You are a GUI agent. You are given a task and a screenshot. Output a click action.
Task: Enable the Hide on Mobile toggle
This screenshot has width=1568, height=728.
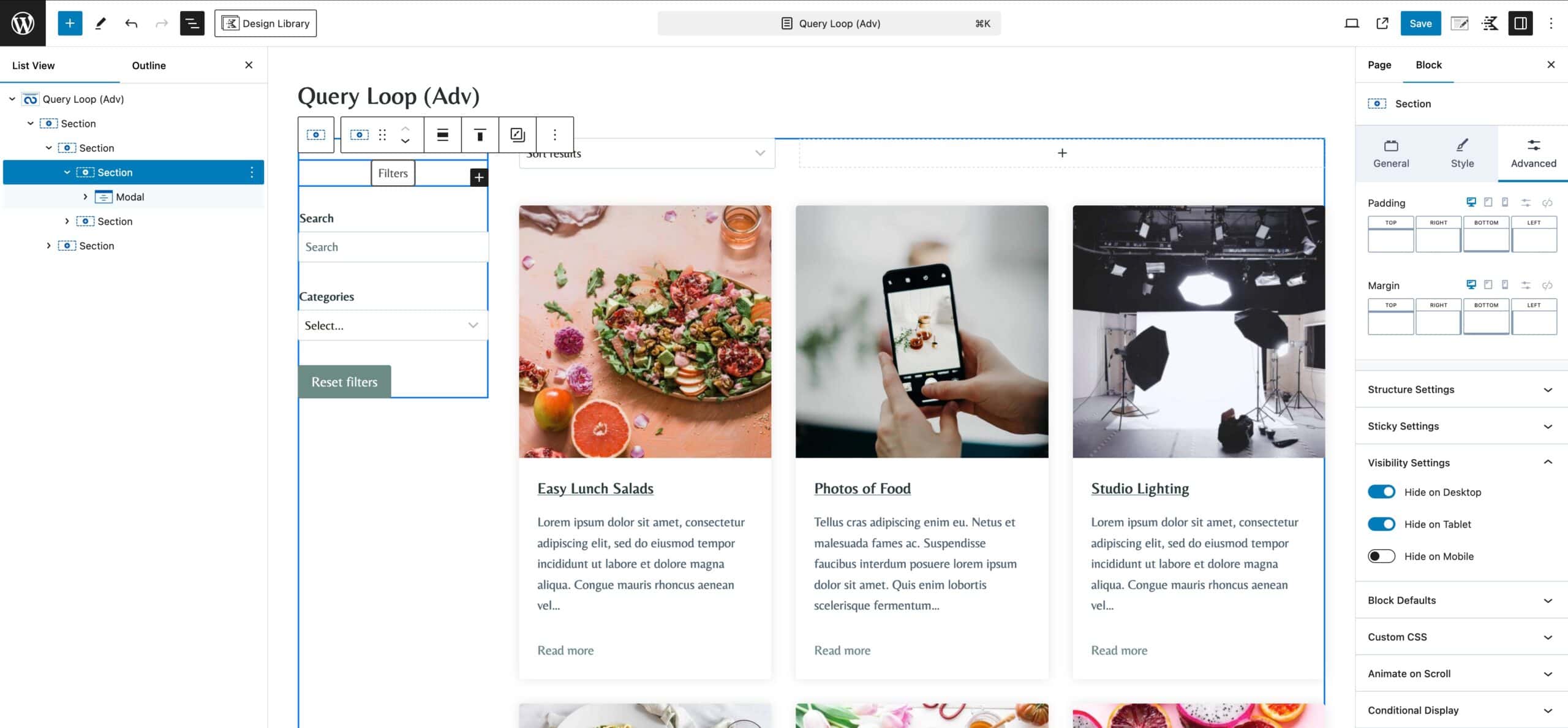1382,556
